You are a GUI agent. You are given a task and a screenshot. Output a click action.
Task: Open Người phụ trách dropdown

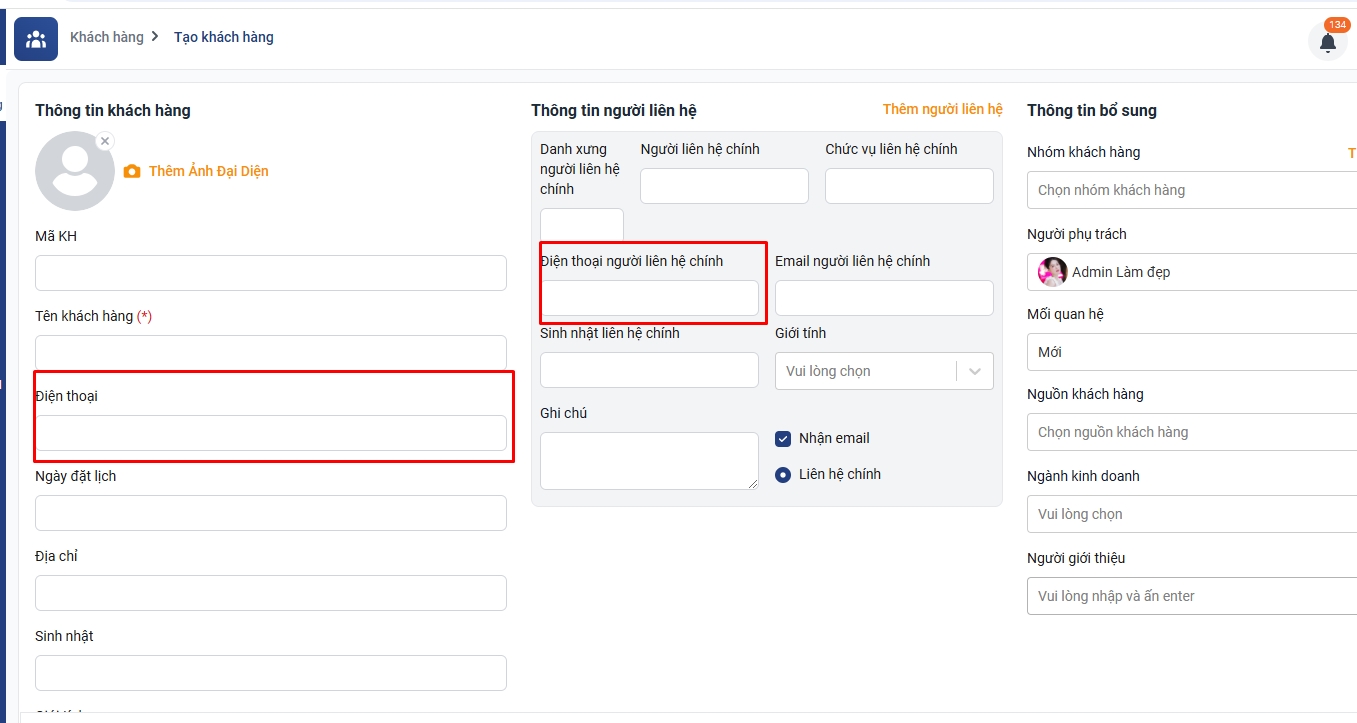(x=1192, y=272)
